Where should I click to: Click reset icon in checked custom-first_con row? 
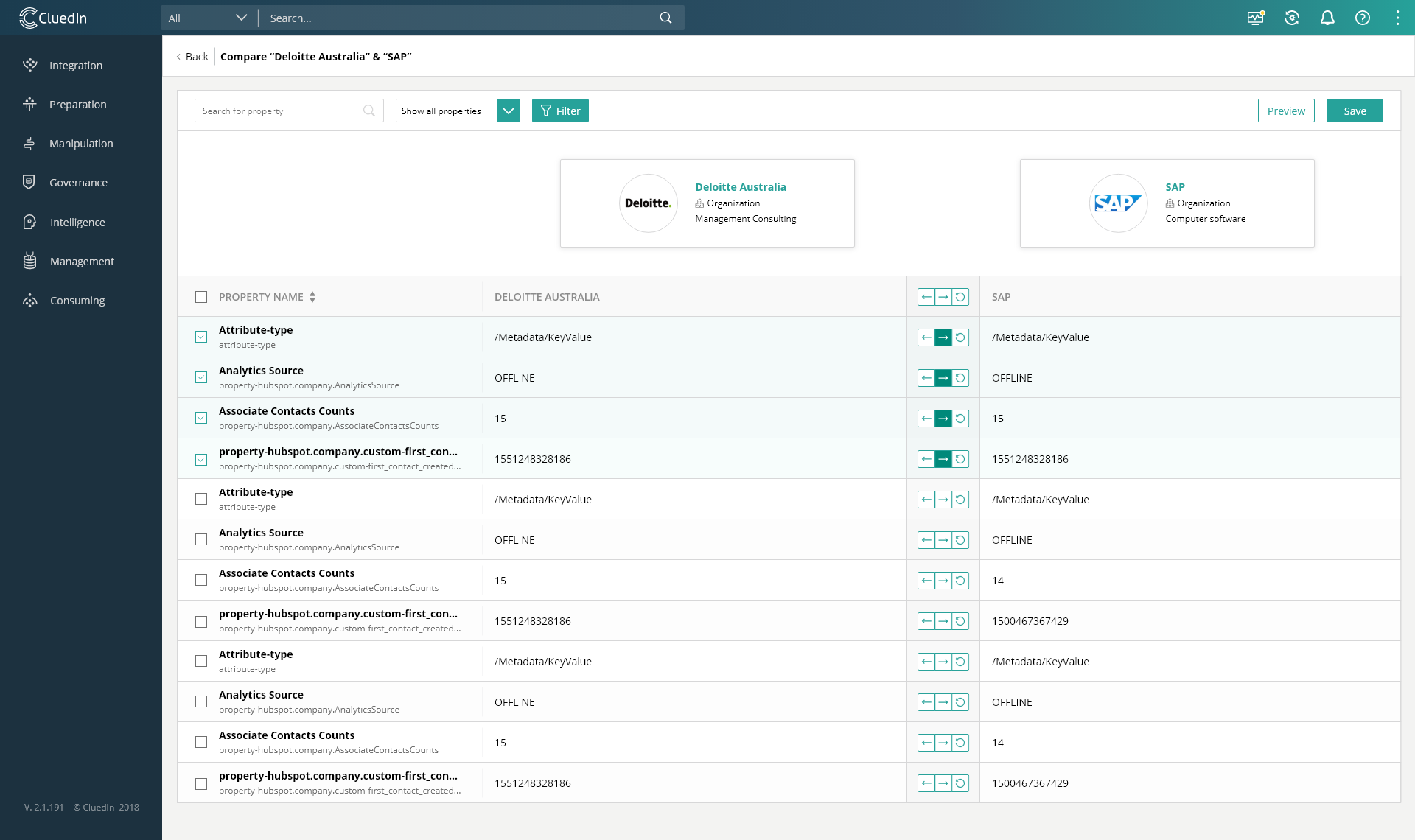[x=960, y=459]
